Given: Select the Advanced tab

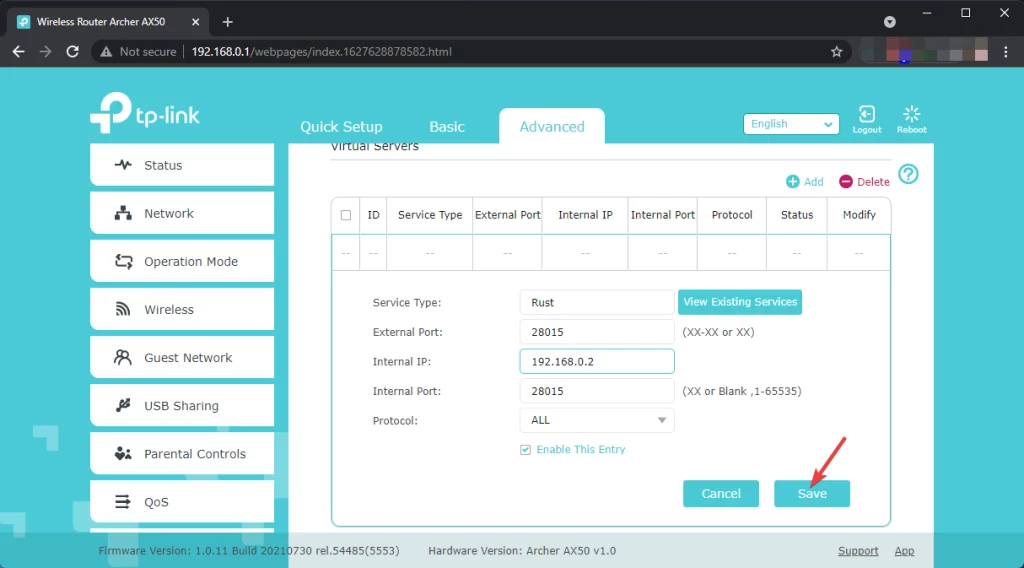Looking at the screenshot, I should click(552, 127).
